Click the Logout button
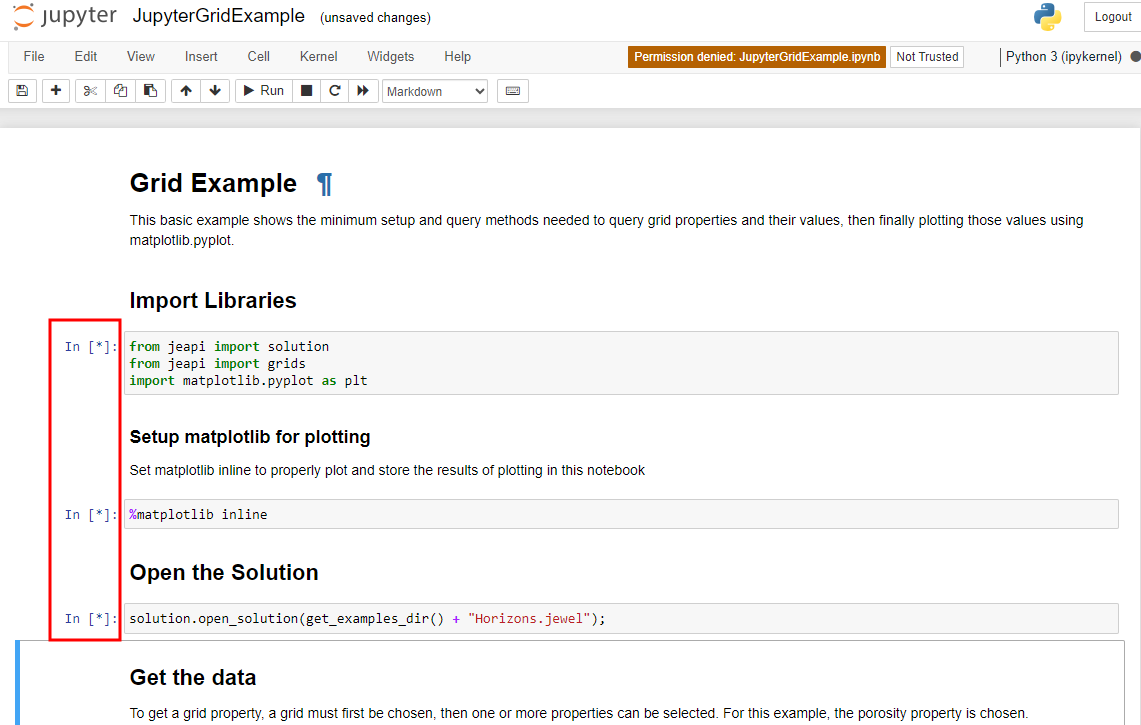This screenshot has height=725, width=1141. pos(1112,17)
